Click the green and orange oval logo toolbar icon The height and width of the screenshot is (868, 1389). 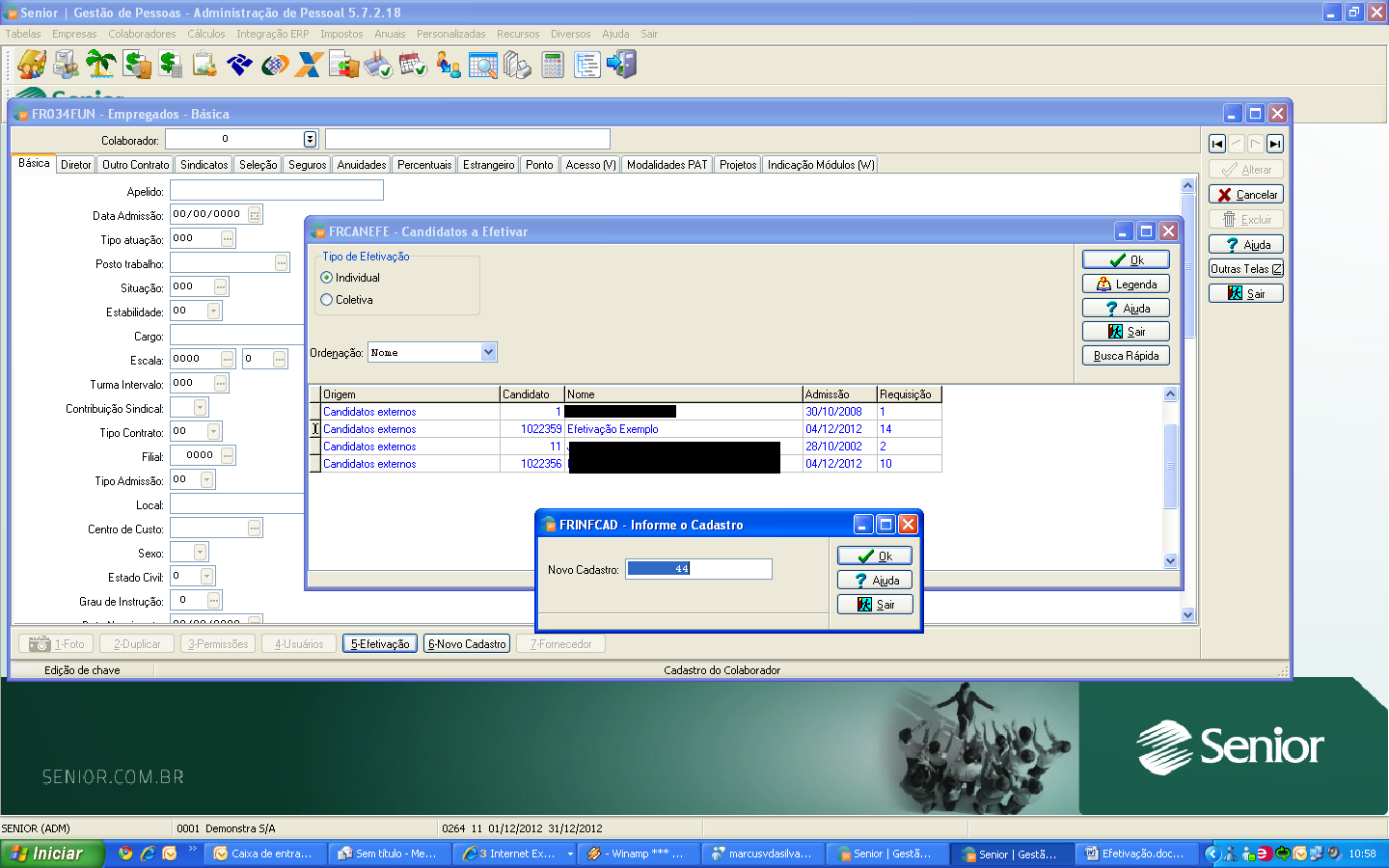coord(275,65)
